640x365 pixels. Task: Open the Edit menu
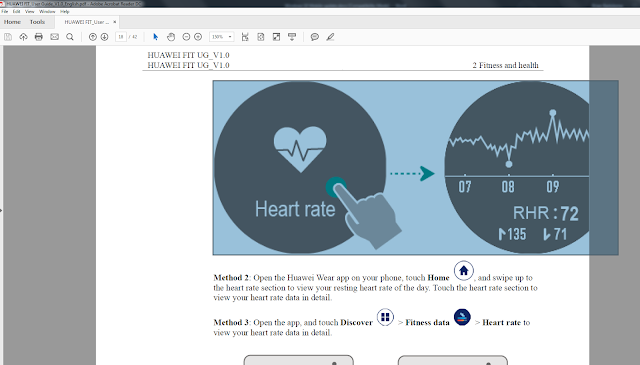coord(16,11)
